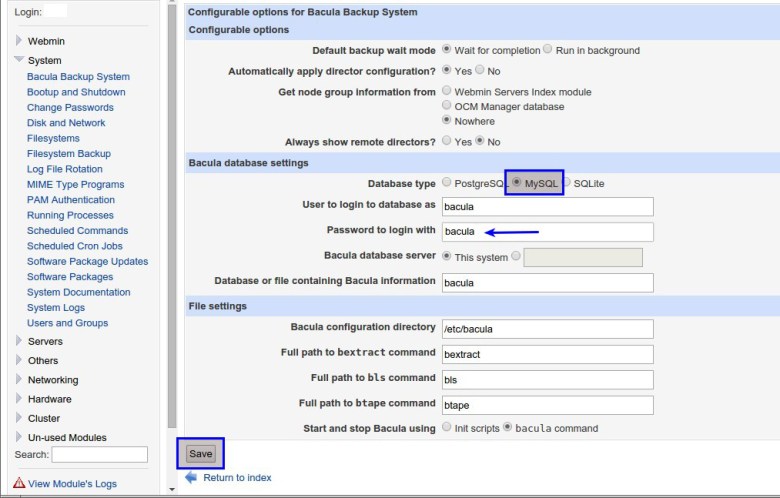Open System Documentation module
Screen dimensions: 780x498
tap(79, 293)
